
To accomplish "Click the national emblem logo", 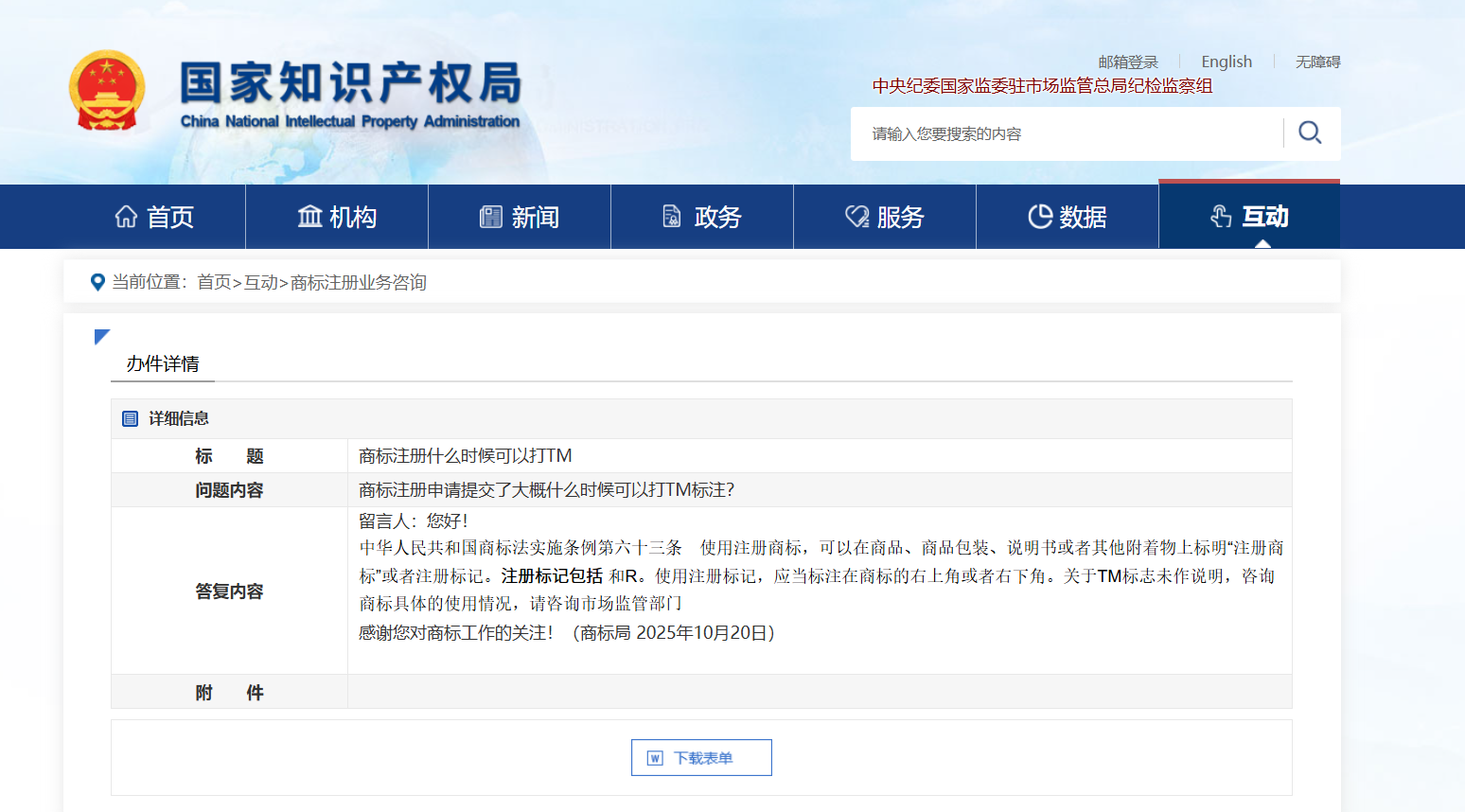I will point(107,91).
